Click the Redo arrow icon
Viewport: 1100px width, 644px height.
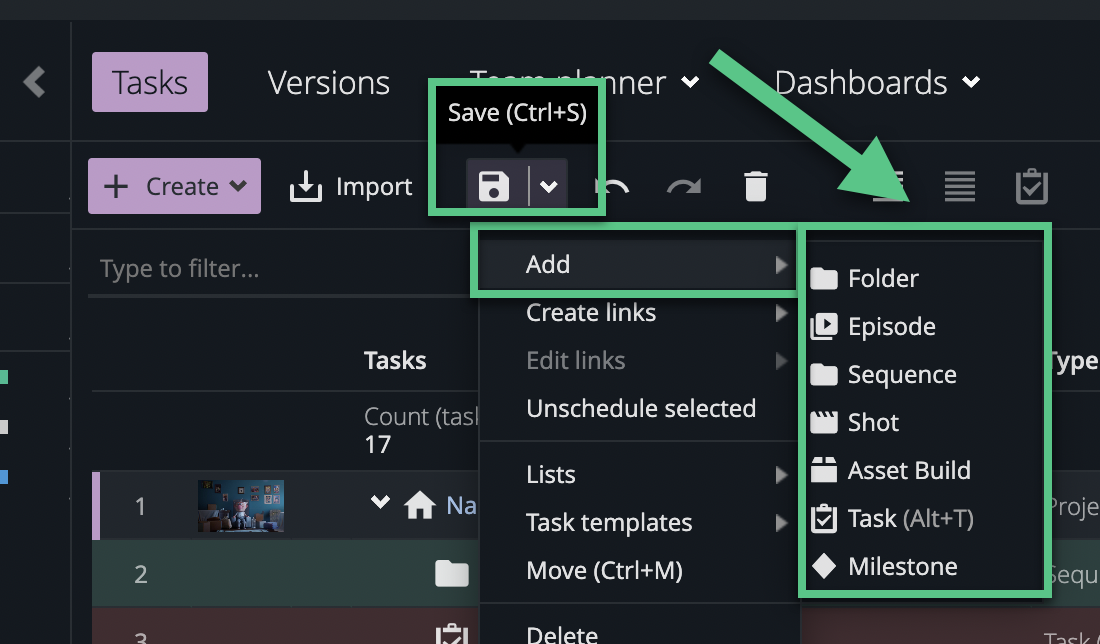pos(685,185)
